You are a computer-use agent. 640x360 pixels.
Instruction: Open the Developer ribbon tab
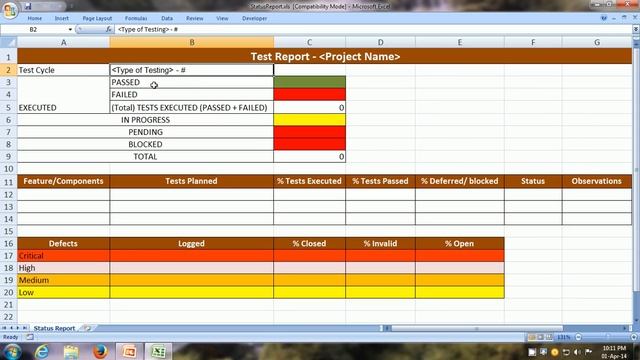[x=254, y=18]
